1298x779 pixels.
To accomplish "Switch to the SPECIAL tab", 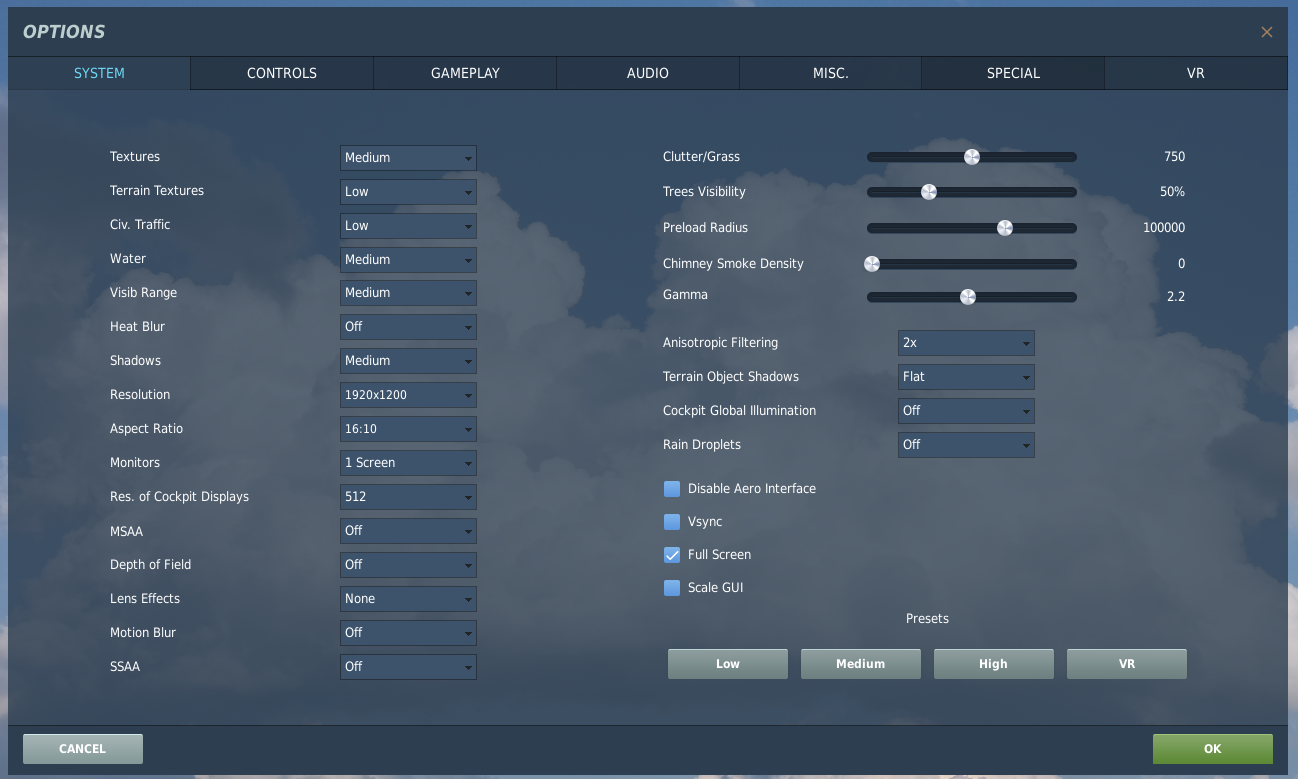I will coord(1013,73).
